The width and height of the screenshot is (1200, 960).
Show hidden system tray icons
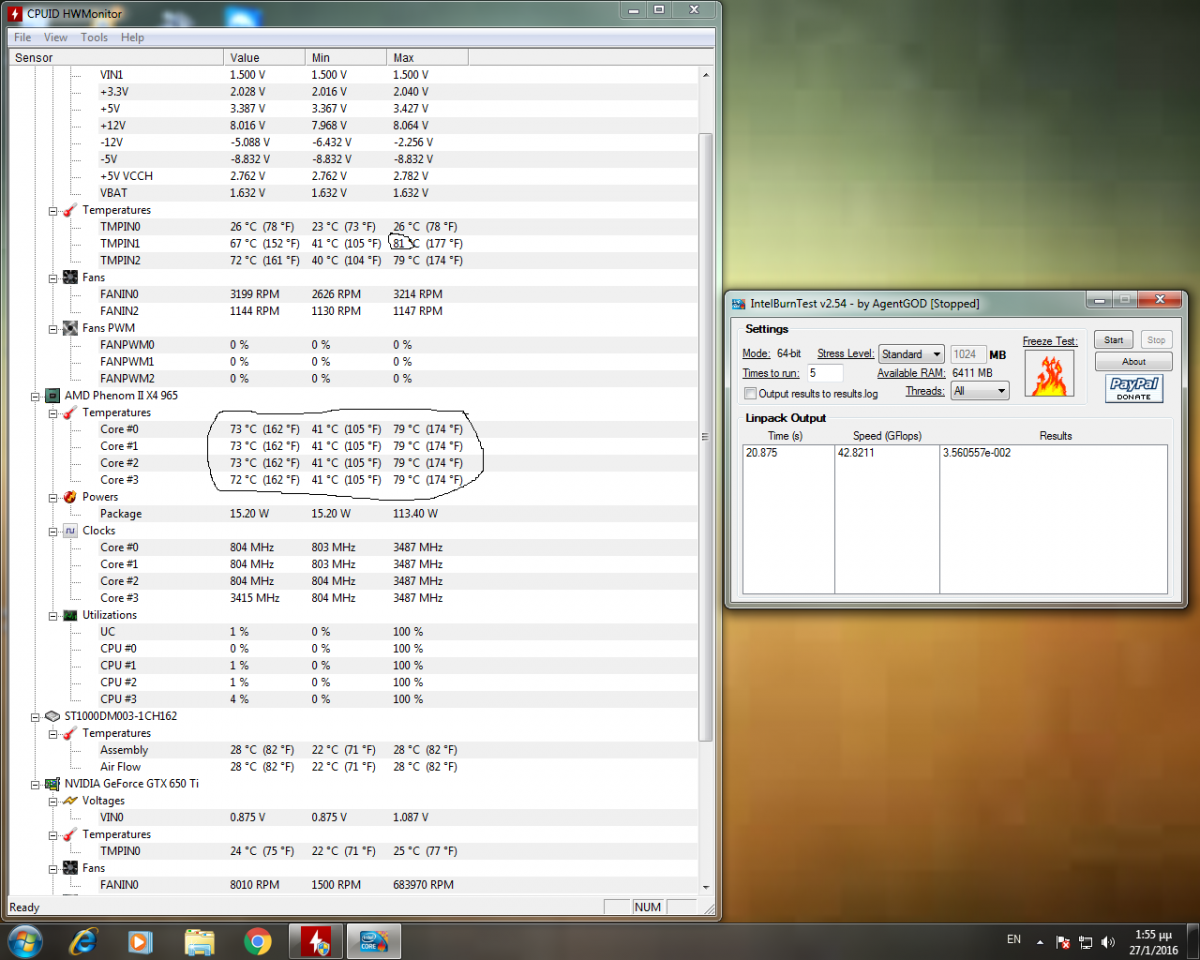1041,942
